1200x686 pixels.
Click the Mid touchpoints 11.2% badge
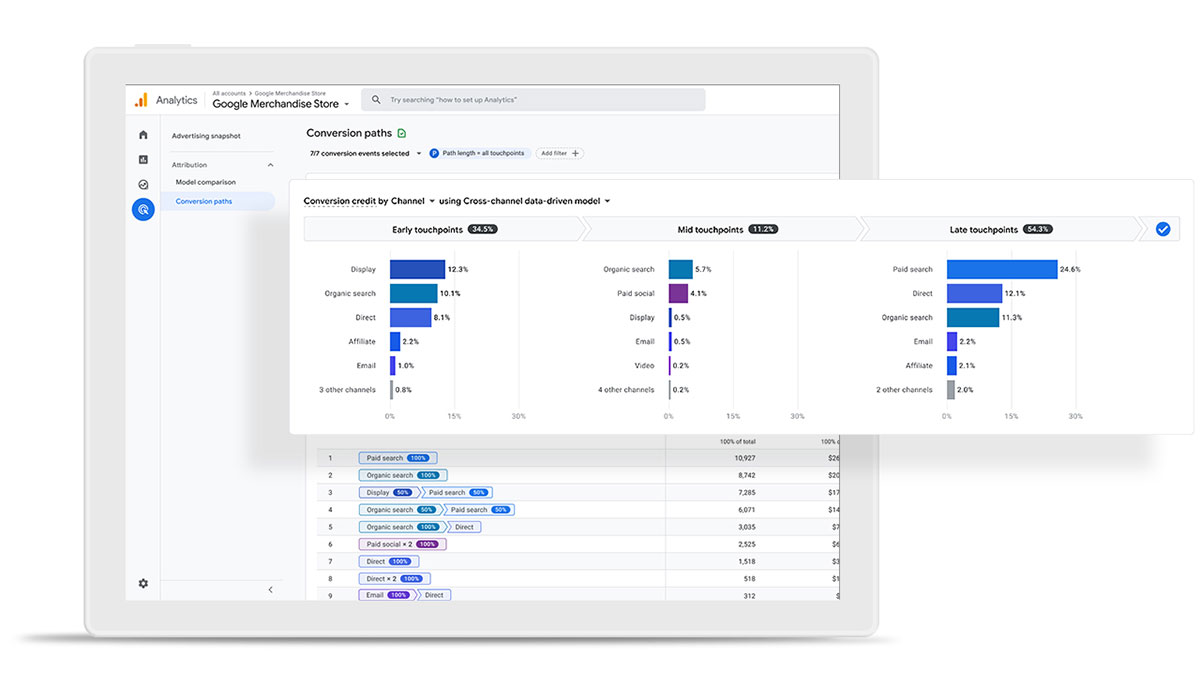click(761, 229)
